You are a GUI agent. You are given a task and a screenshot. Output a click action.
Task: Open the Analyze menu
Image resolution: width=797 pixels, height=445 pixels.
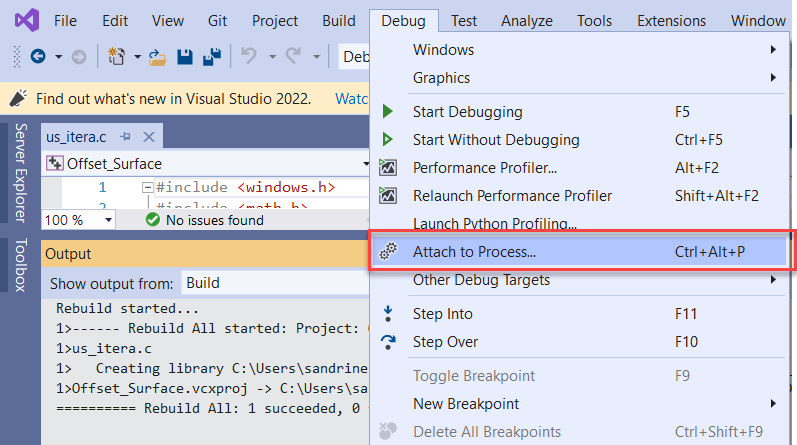click(x=527, y=21)
